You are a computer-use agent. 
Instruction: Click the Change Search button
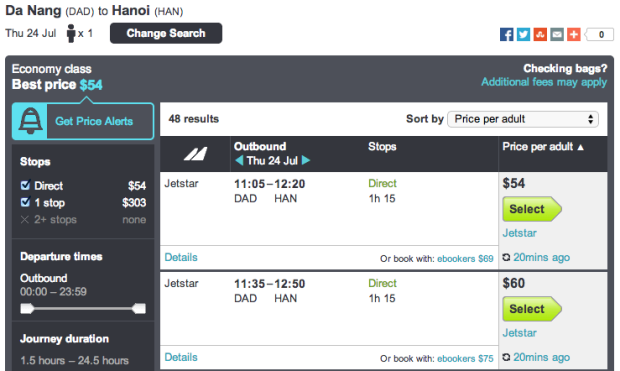point(166,33)
